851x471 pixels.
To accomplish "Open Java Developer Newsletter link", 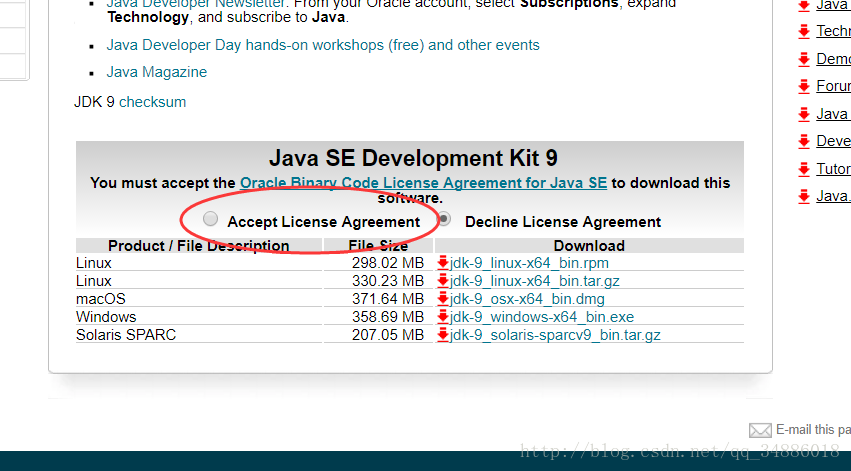I will 195,3.
